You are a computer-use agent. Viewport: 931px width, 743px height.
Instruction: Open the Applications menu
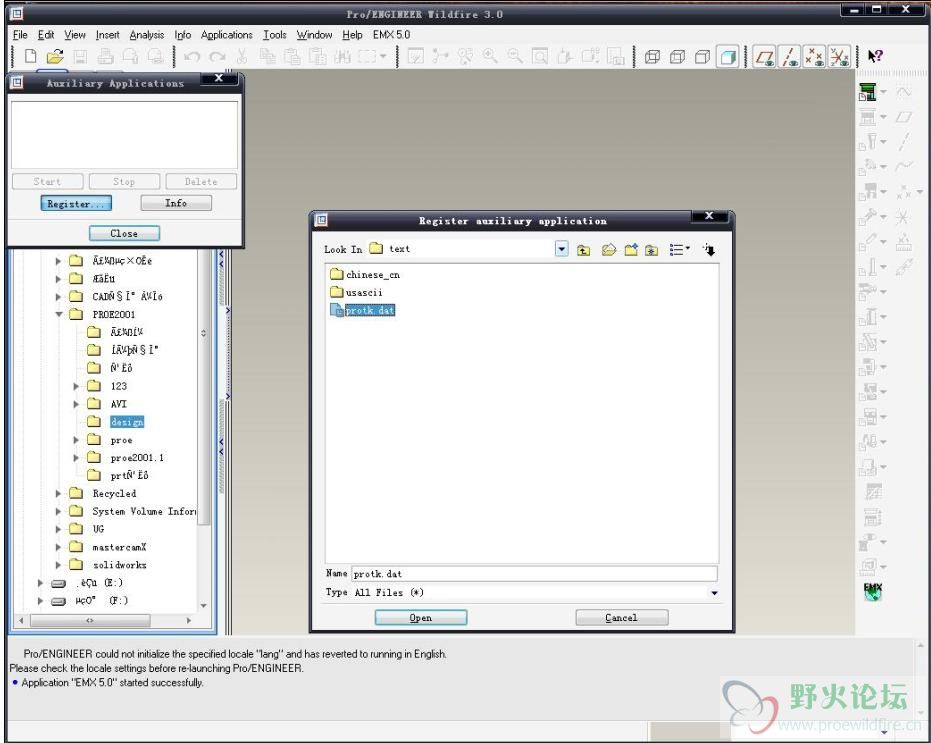(x=226, y=35)
